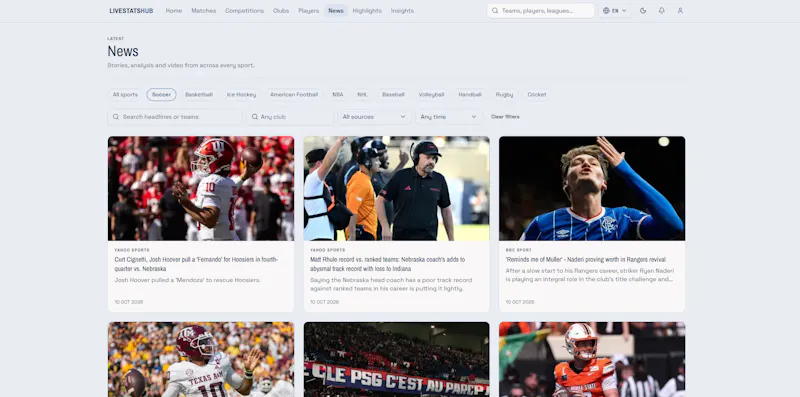Click the BBC SPORT source label
Image resolution: width=800 pixels, height=397 pixels.
(517, 250)
